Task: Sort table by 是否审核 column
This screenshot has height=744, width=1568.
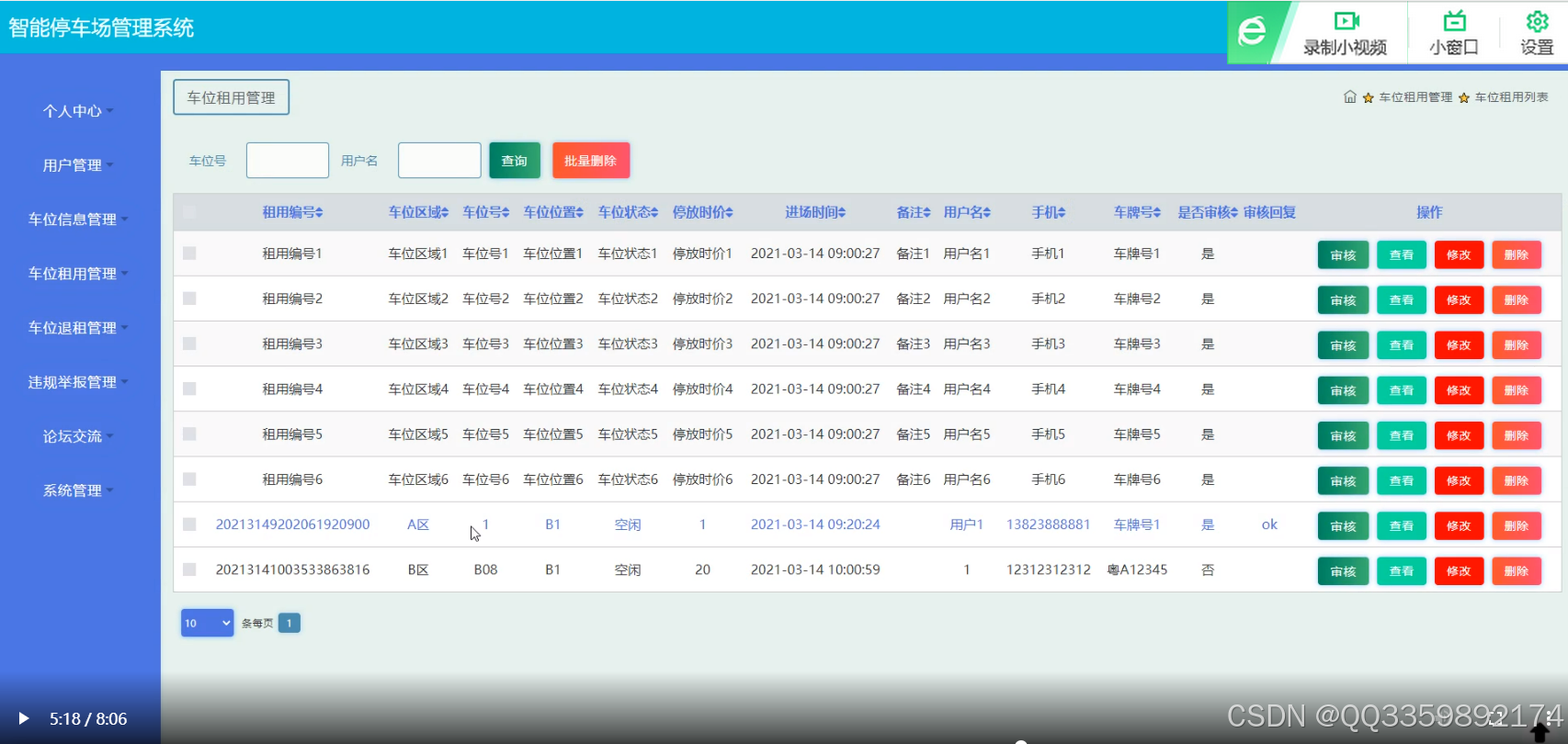Action: [x=1208, y=212]
